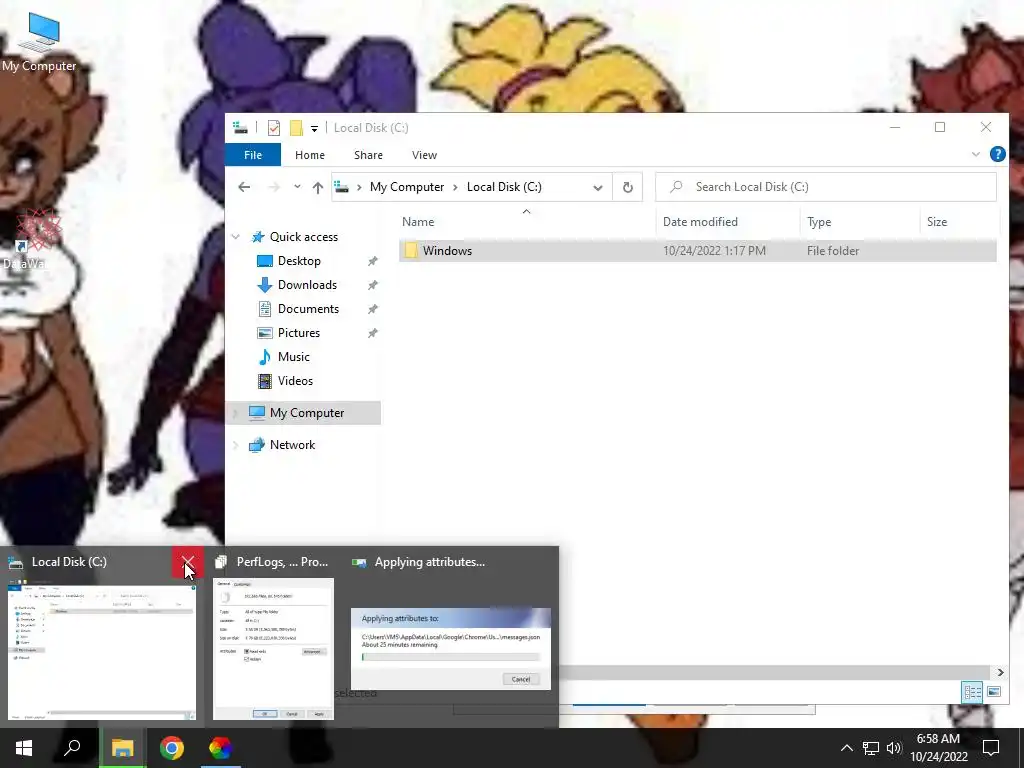Expand the My Computer tree node
Screen dimensions: 1024x768
[236, 413]
